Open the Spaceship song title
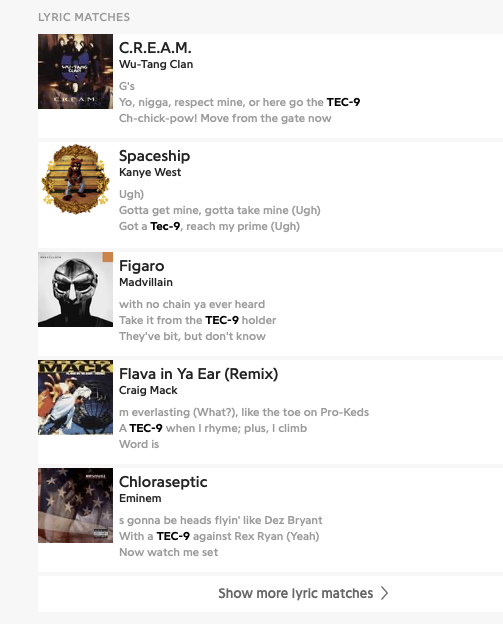The height and width of the screenshot is (624, 503). tap(154, 156)
